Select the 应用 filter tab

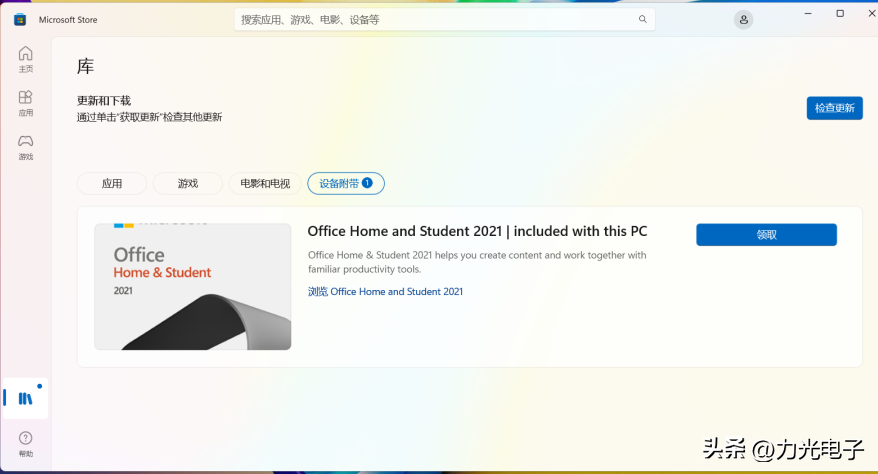[112, 184]
